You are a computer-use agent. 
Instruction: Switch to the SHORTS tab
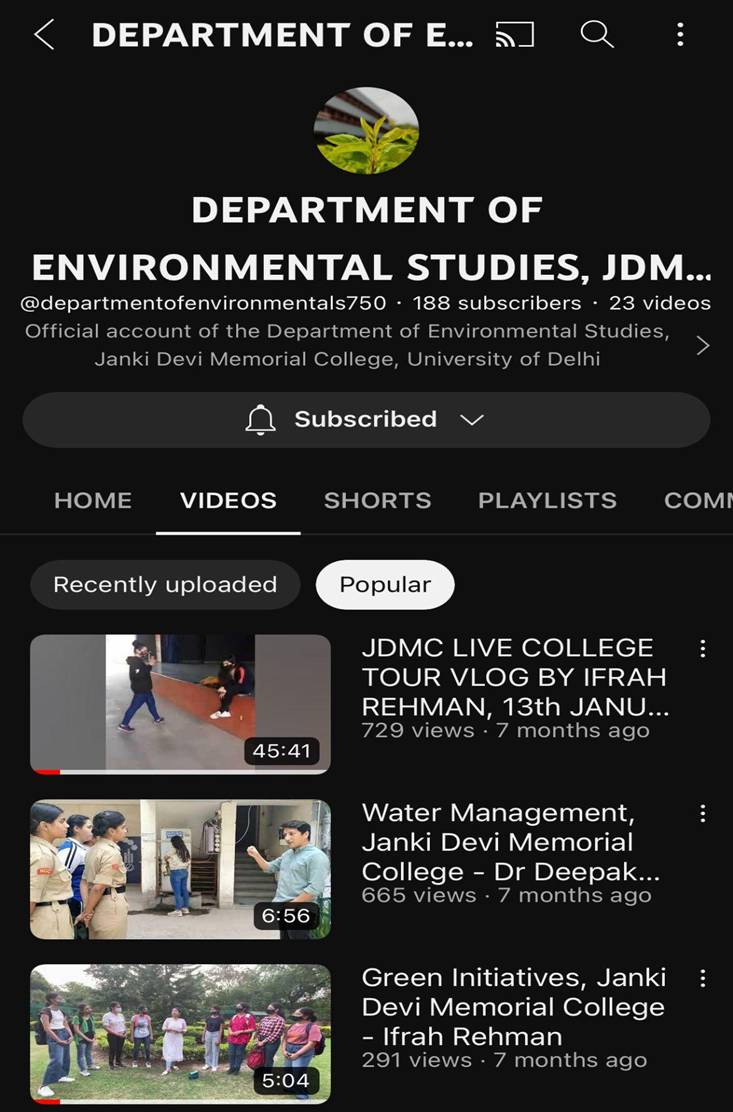(x=377, y=500)
